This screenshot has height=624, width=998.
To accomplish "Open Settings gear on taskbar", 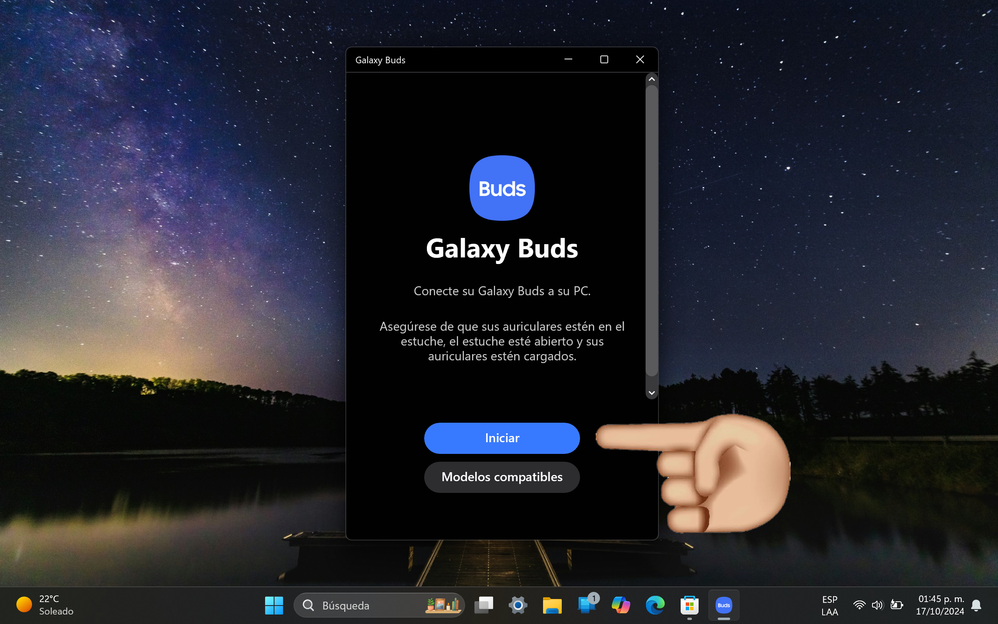I will pos(518,605).
